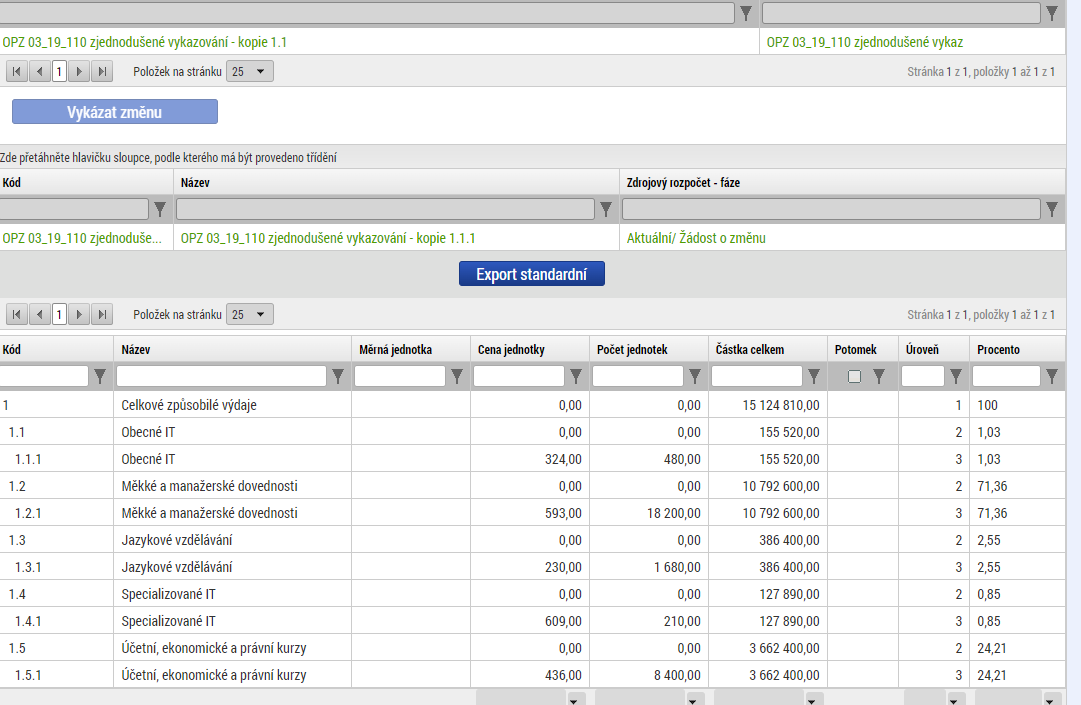Sort by Částka celkem column header
Image resolution: width=1081 pixels, height=705 pixels.
coord(750,350)
